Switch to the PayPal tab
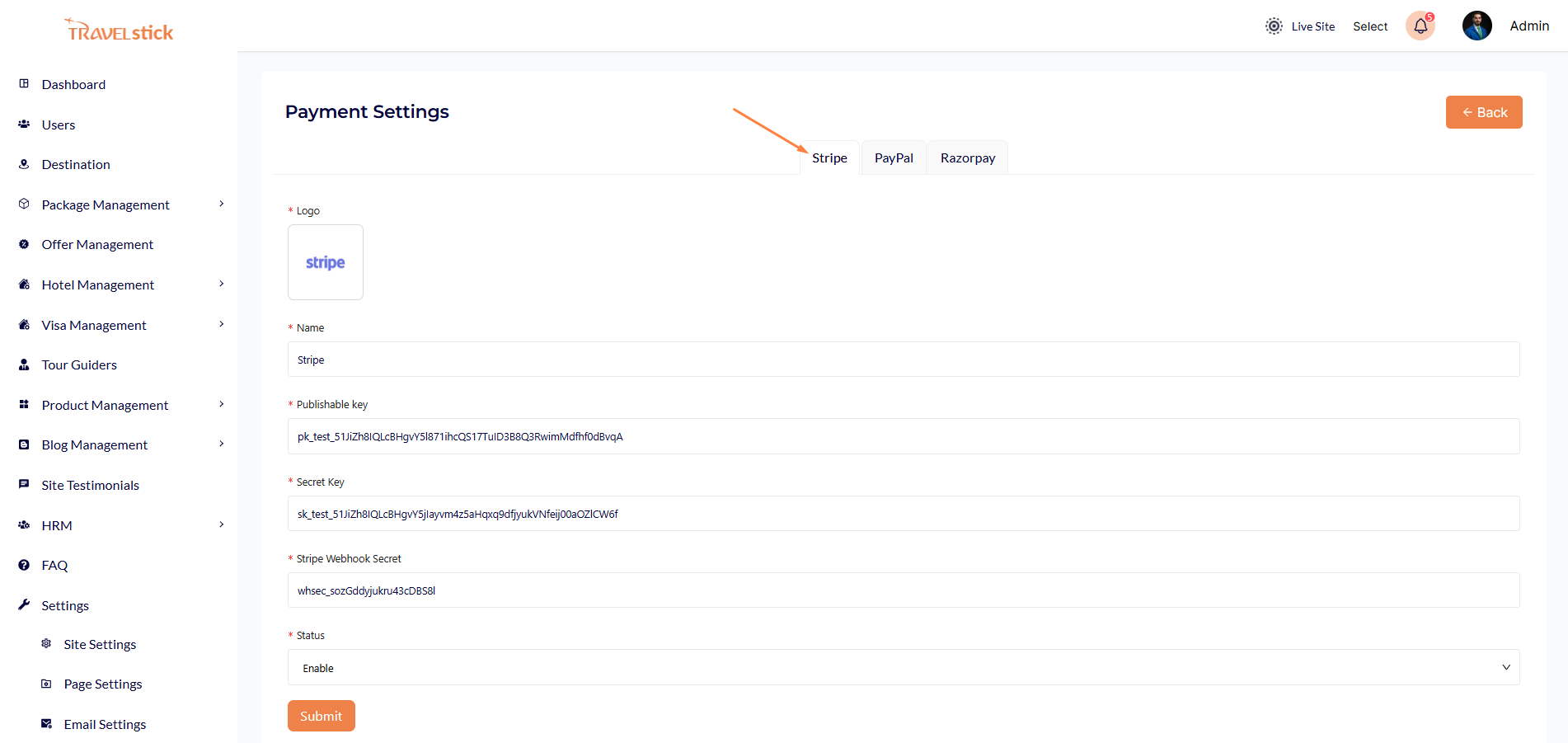 click(x=894, y=158)
